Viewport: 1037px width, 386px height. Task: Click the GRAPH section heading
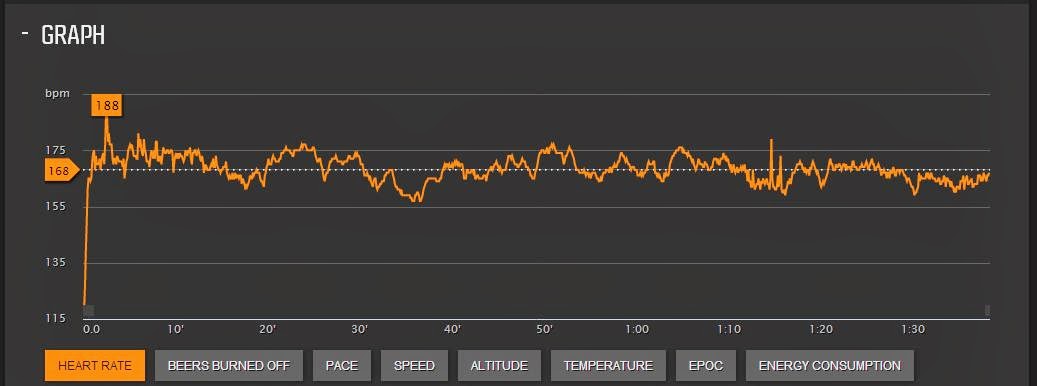[x=73, y=35]
